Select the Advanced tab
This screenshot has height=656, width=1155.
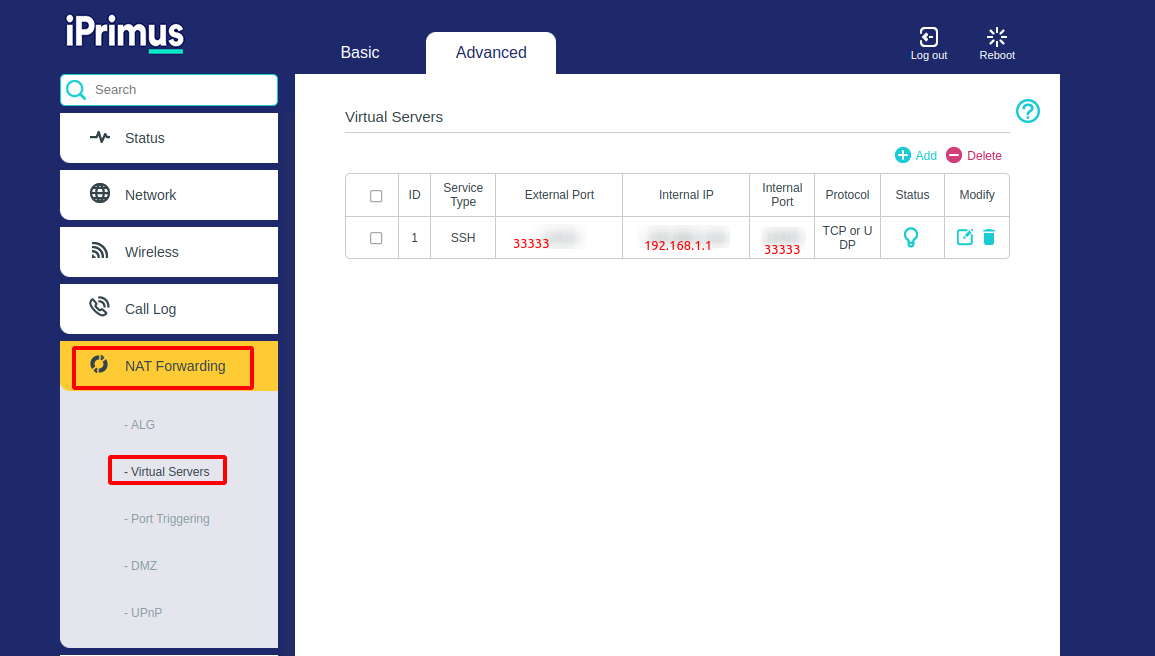491,53
